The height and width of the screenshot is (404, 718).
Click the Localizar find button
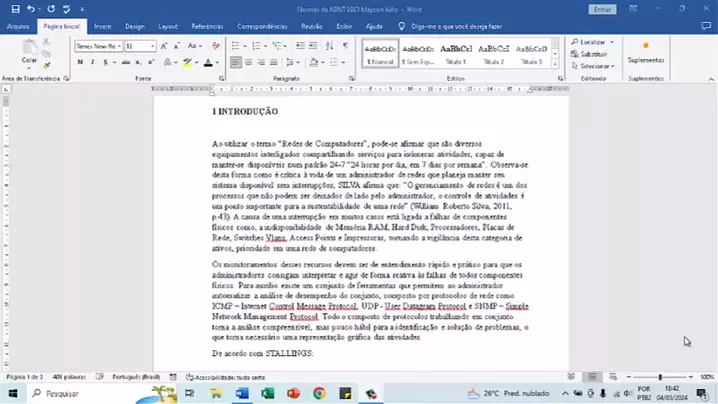(x=589, y=42)
